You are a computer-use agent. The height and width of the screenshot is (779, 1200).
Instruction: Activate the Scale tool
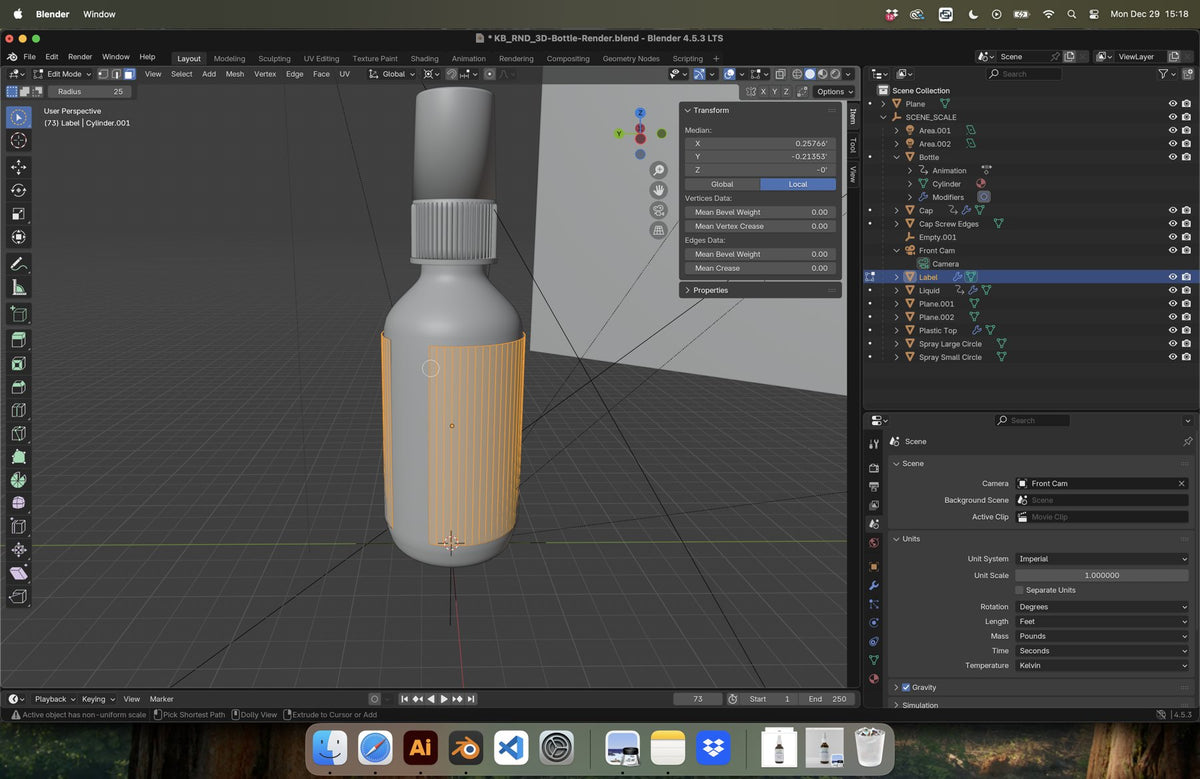[18, 214]
